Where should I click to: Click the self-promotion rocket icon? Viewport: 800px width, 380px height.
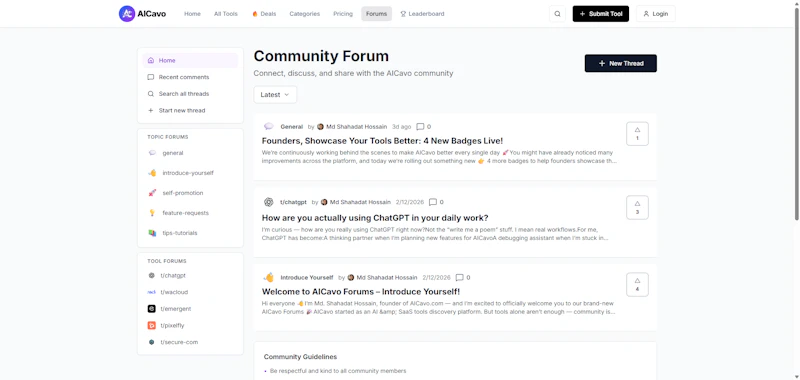coord(152,193)
